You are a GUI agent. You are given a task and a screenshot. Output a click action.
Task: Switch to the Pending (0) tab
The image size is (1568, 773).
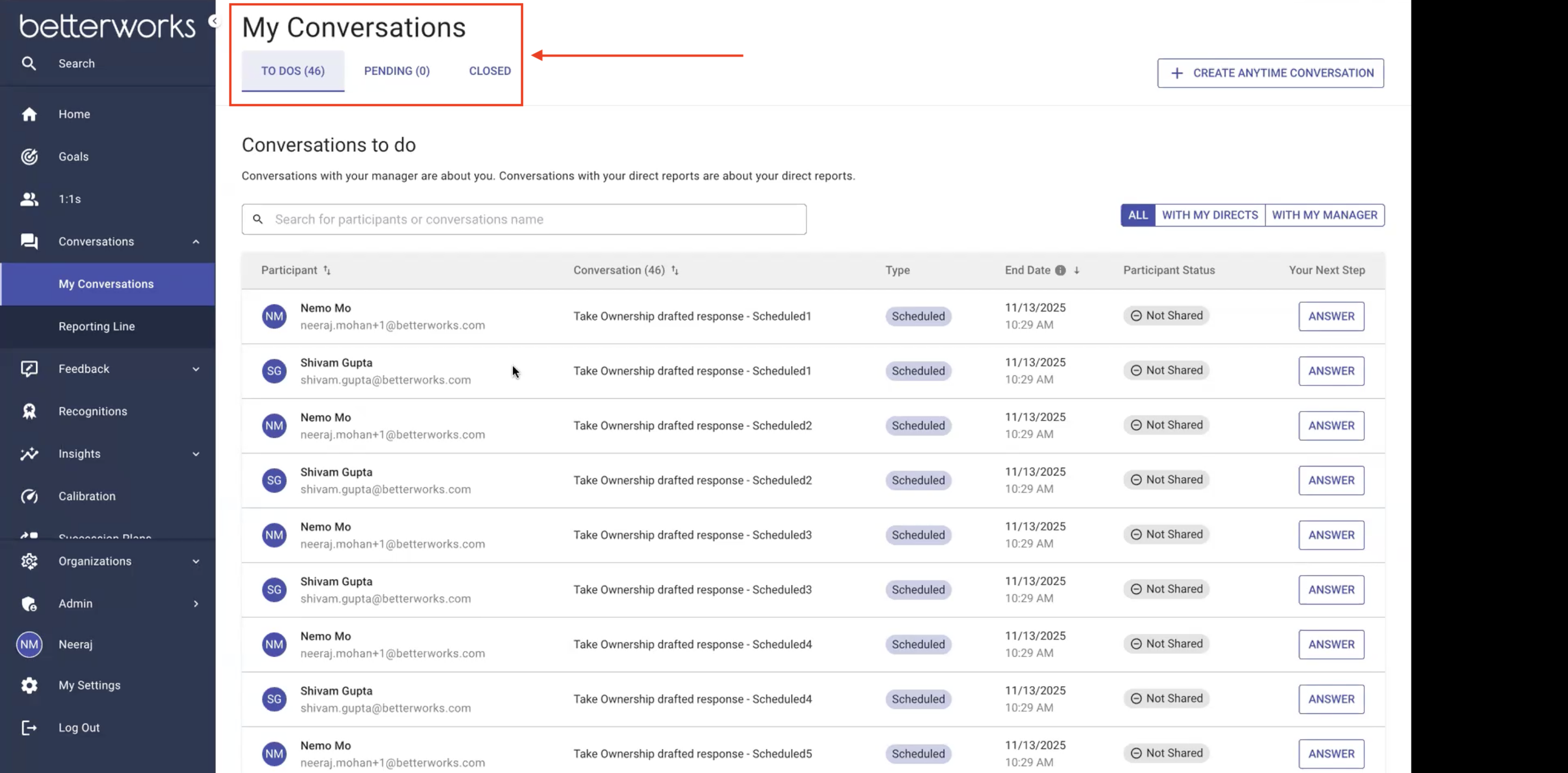pos(397,70)
